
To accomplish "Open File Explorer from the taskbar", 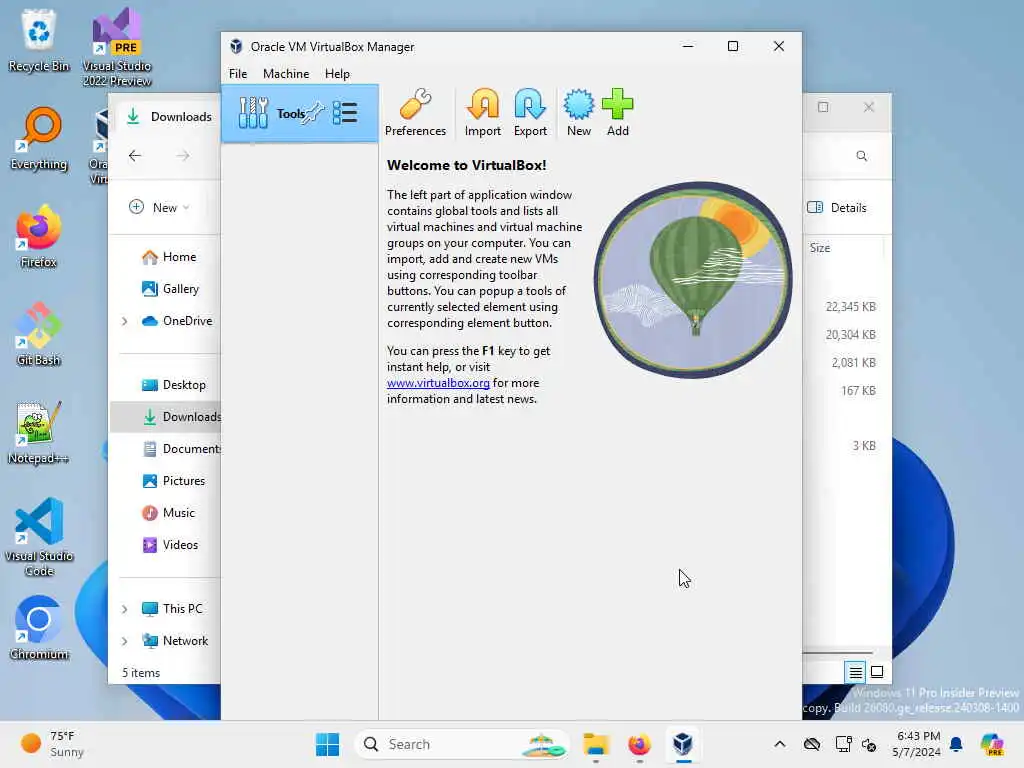I will pos(596,744).
